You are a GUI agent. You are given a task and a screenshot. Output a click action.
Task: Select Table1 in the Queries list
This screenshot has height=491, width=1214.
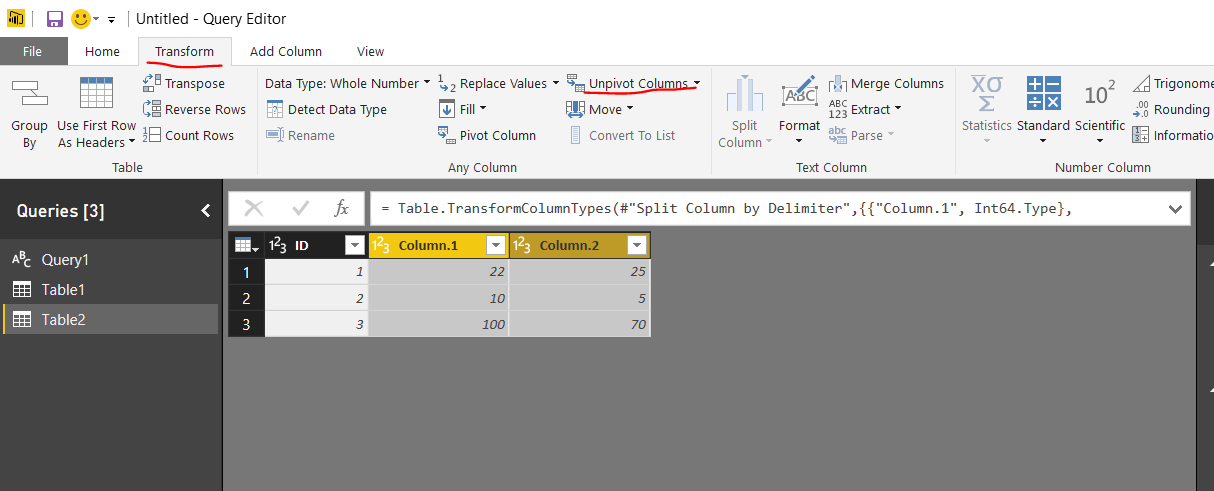click(x=109, y=289)
